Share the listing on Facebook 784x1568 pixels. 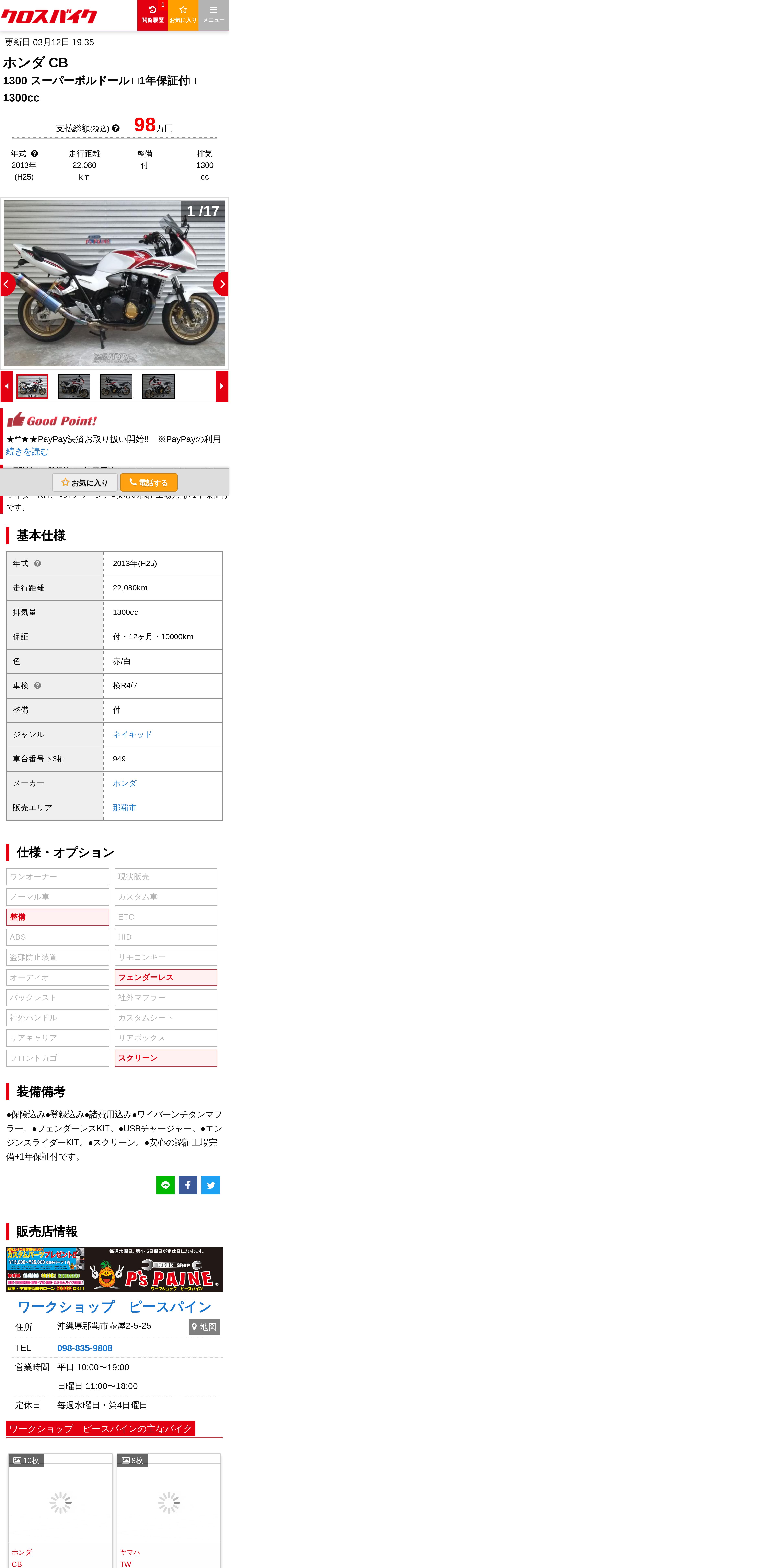coord(188,1185)
